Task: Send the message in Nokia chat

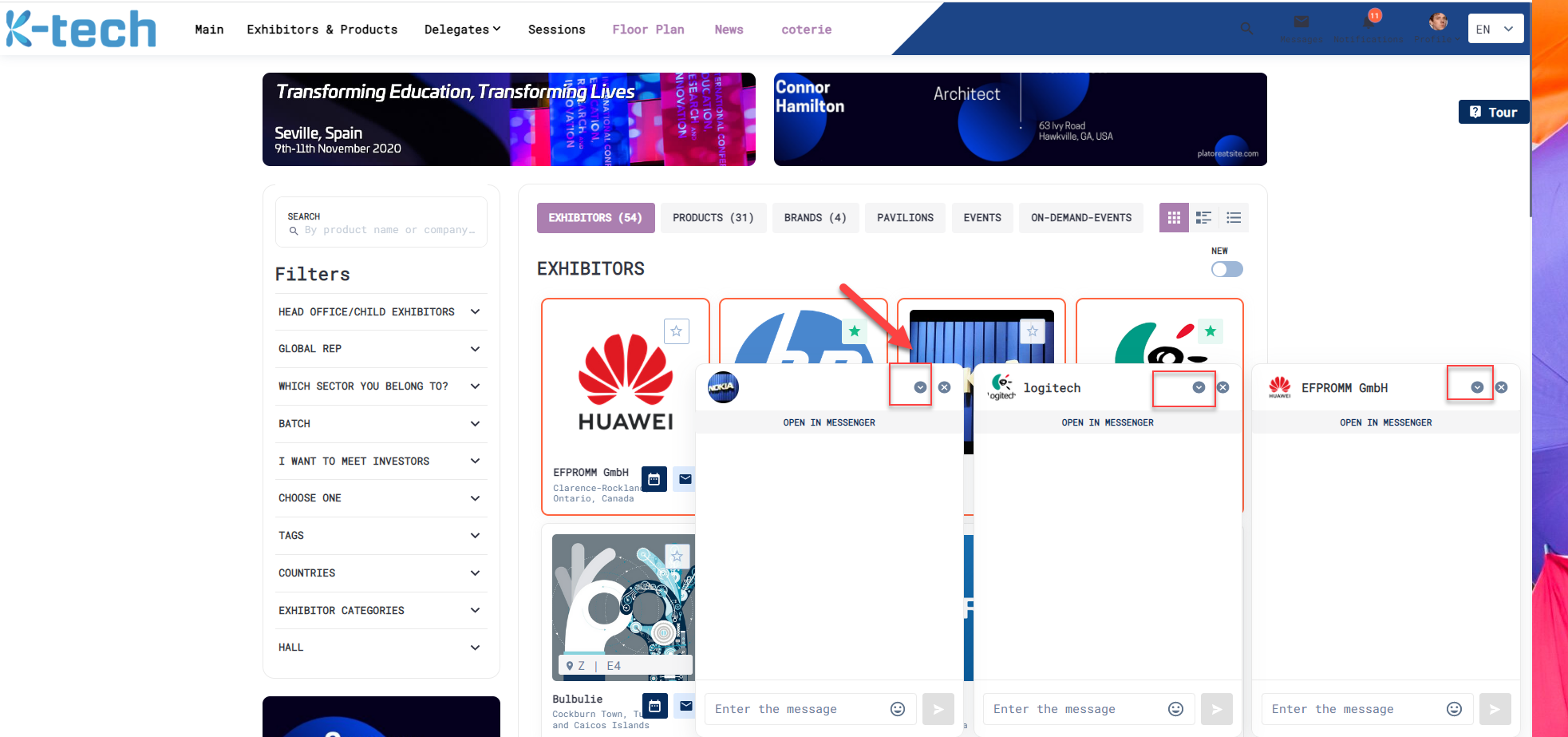Action: [x=938, y=709]
